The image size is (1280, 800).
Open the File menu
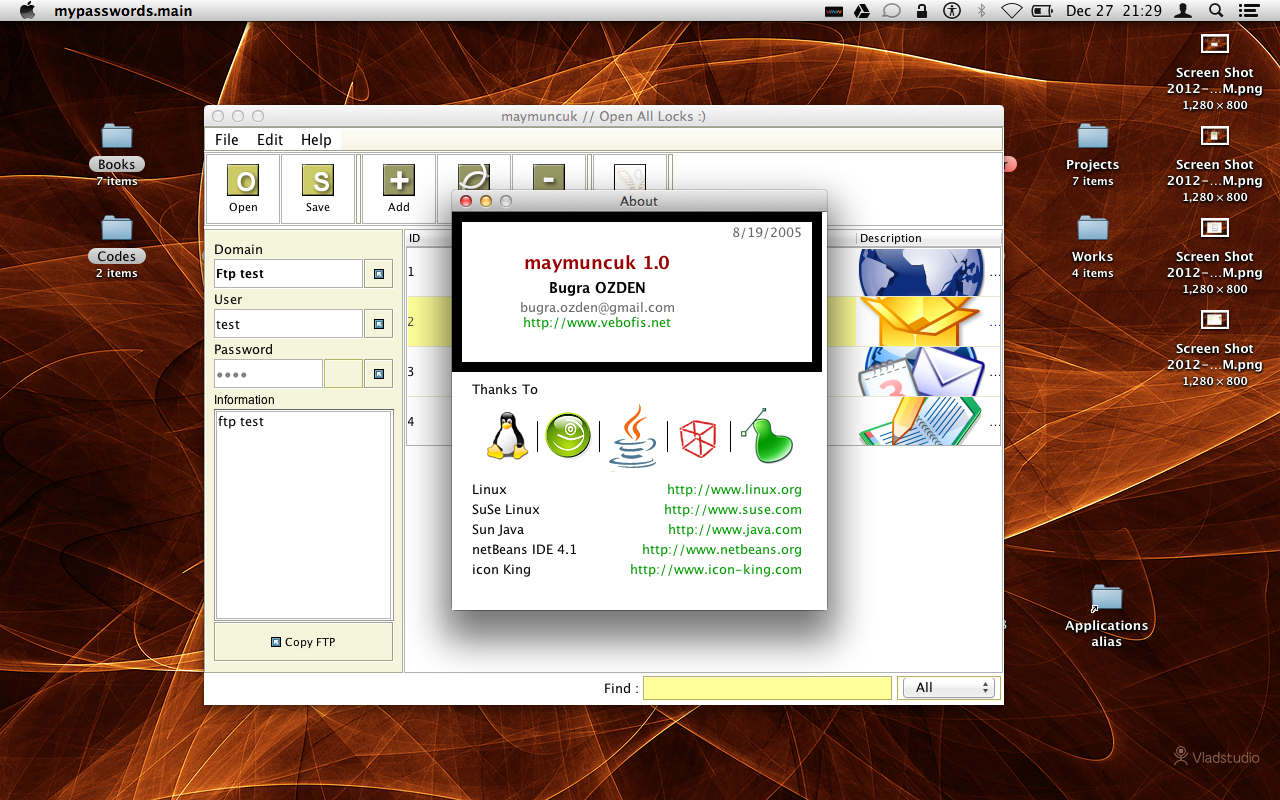(227, 140)
